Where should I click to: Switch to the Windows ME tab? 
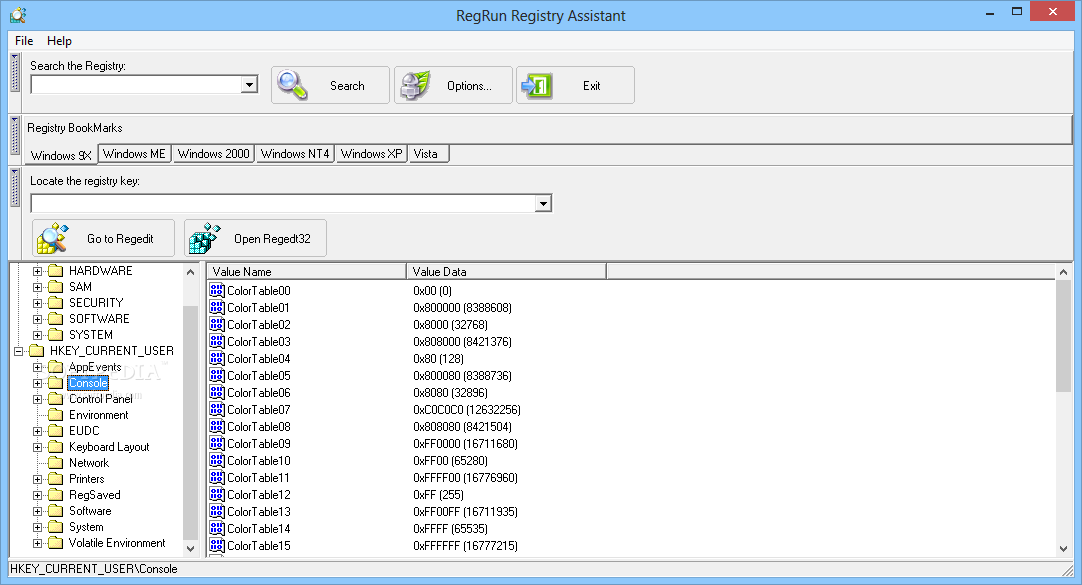click(135, 154)
